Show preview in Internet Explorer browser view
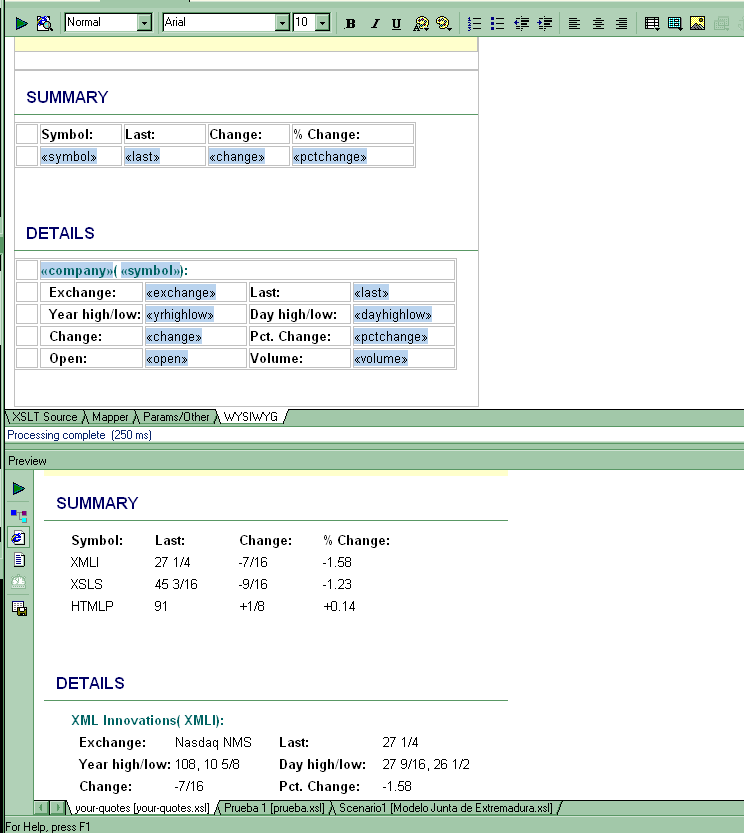The height and width of the screenshot is (833, 744). coord(19,538)
